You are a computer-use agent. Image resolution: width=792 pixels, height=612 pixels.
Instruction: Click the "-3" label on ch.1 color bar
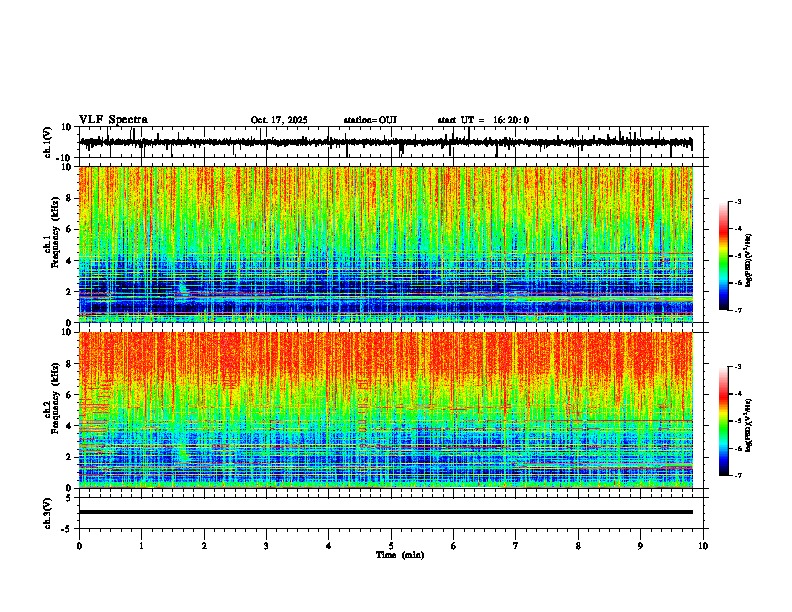point(738,202)
